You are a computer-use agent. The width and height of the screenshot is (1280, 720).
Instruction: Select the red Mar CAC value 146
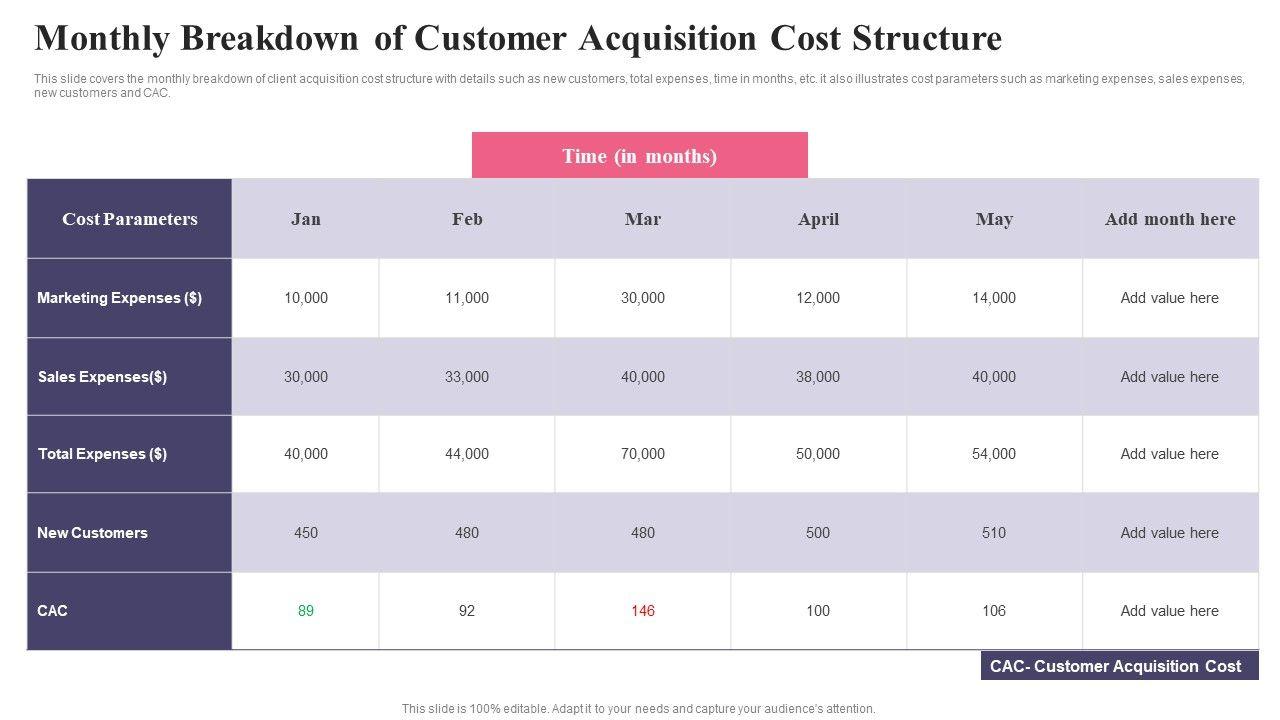pyautogui.click(x=643, y=611)
